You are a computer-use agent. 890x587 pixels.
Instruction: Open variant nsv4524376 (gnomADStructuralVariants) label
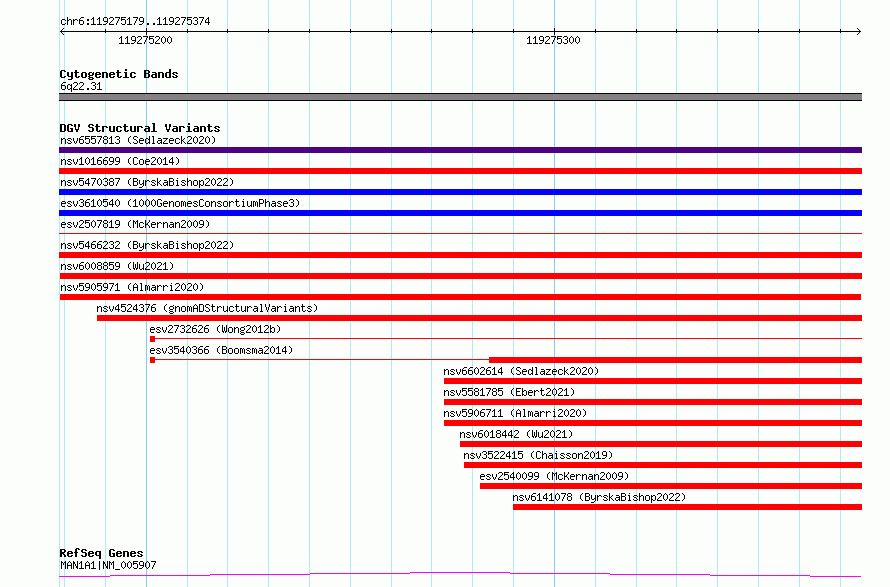(x=207, y=308)
